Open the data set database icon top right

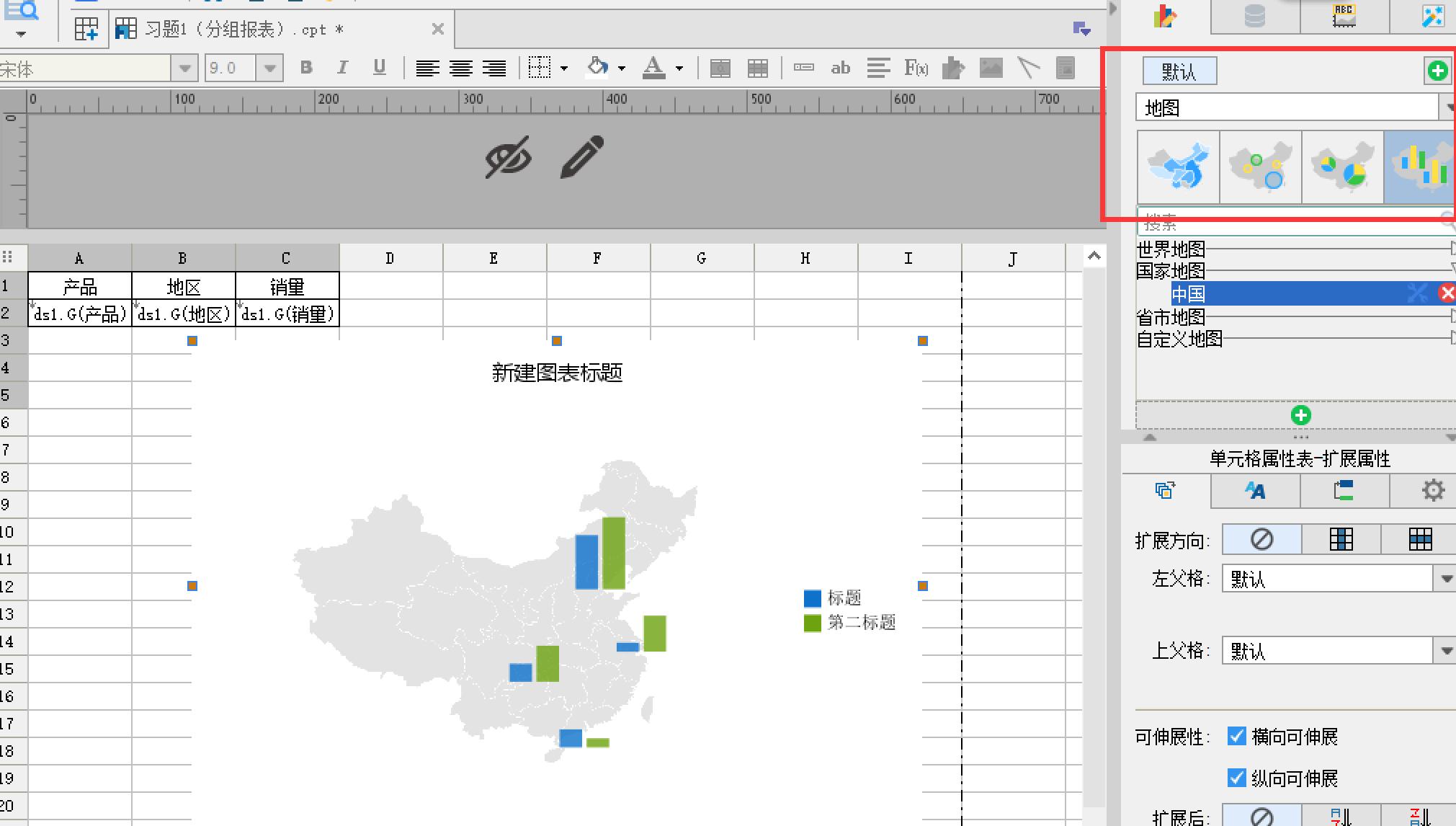click(1255, 16)
